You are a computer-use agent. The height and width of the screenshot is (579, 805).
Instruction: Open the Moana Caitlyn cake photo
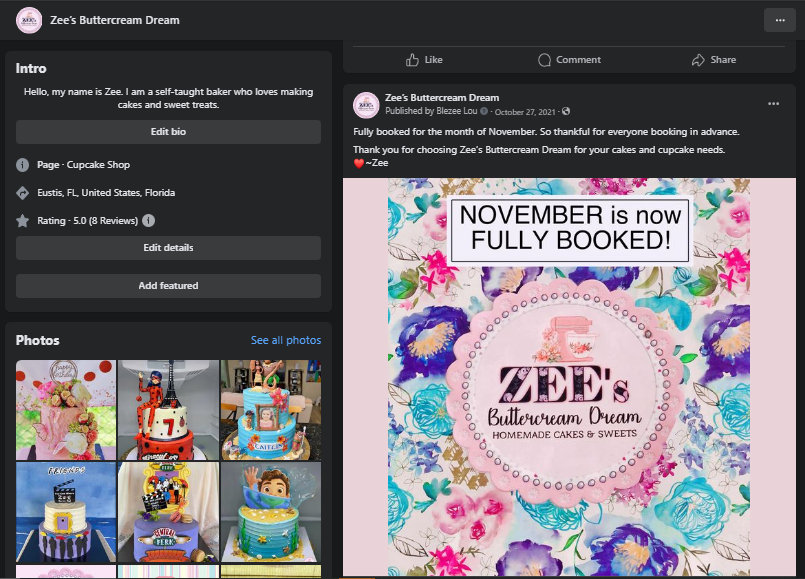click(271, 410)
